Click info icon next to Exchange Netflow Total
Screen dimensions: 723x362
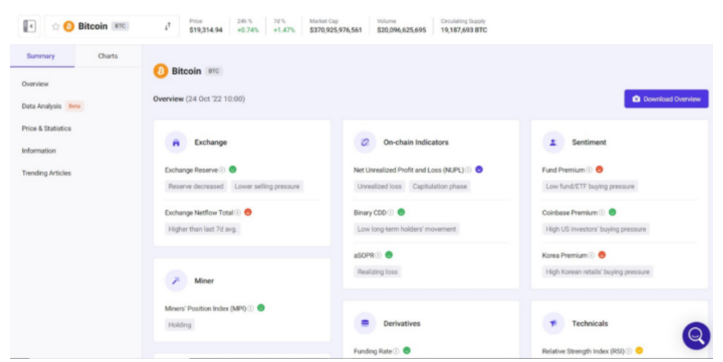[238, 213]
